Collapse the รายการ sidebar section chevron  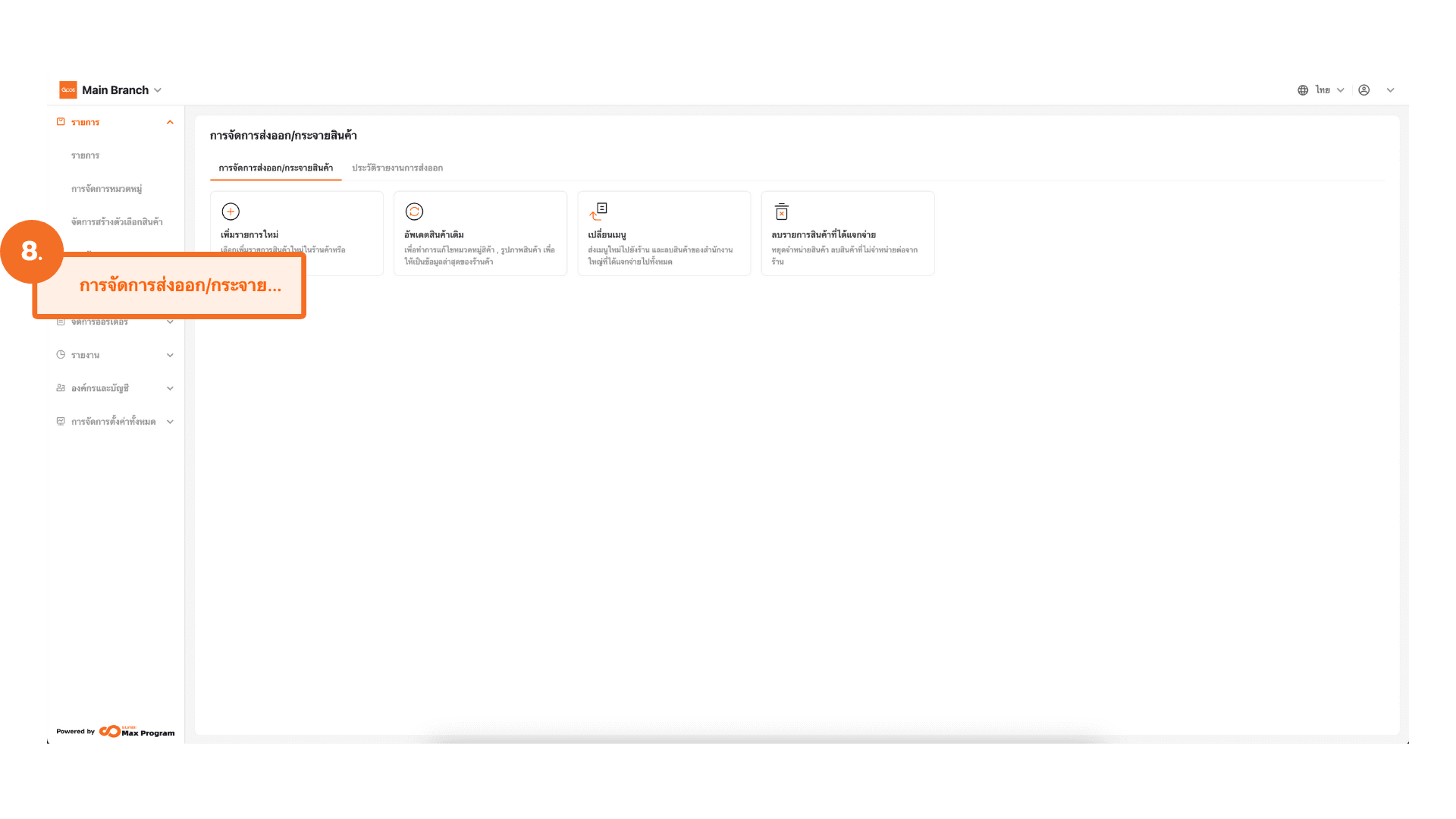[x=170, y=122]
